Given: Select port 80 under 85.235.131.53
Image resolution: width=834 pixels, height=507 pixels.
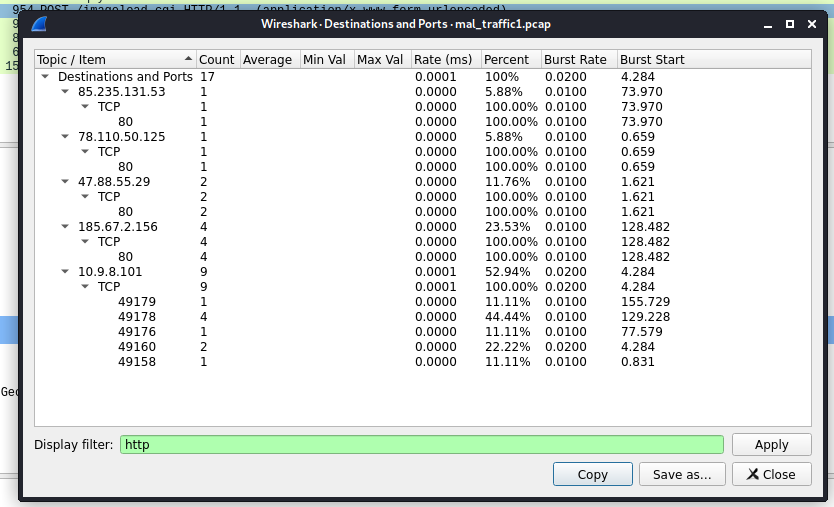Looking at the screenshot, I should pyautogui.click(x=423, y=121).
